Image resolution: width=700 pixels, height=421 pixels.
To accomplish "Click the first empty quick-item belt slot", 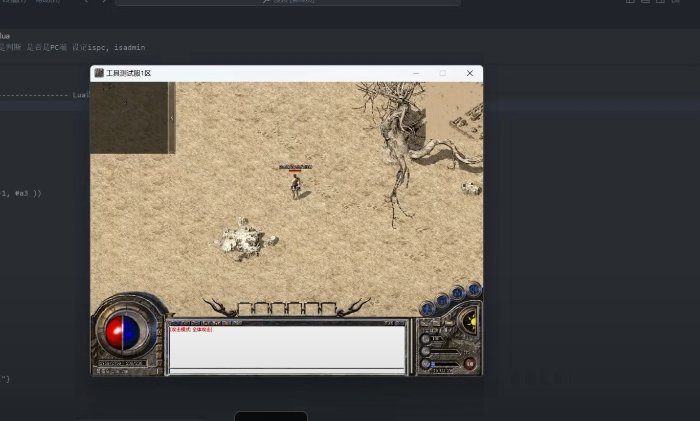I will 246,309.
